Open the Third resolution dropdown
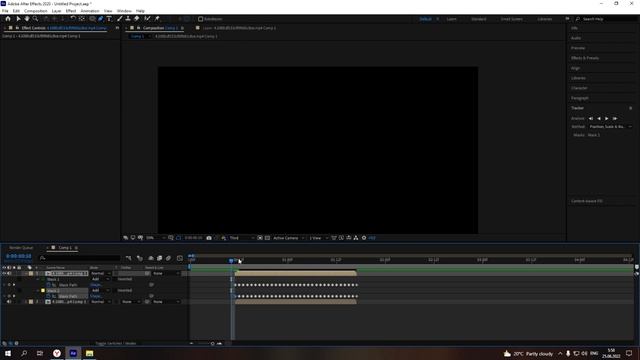640x360 pixels. click(x=241, y=238)
